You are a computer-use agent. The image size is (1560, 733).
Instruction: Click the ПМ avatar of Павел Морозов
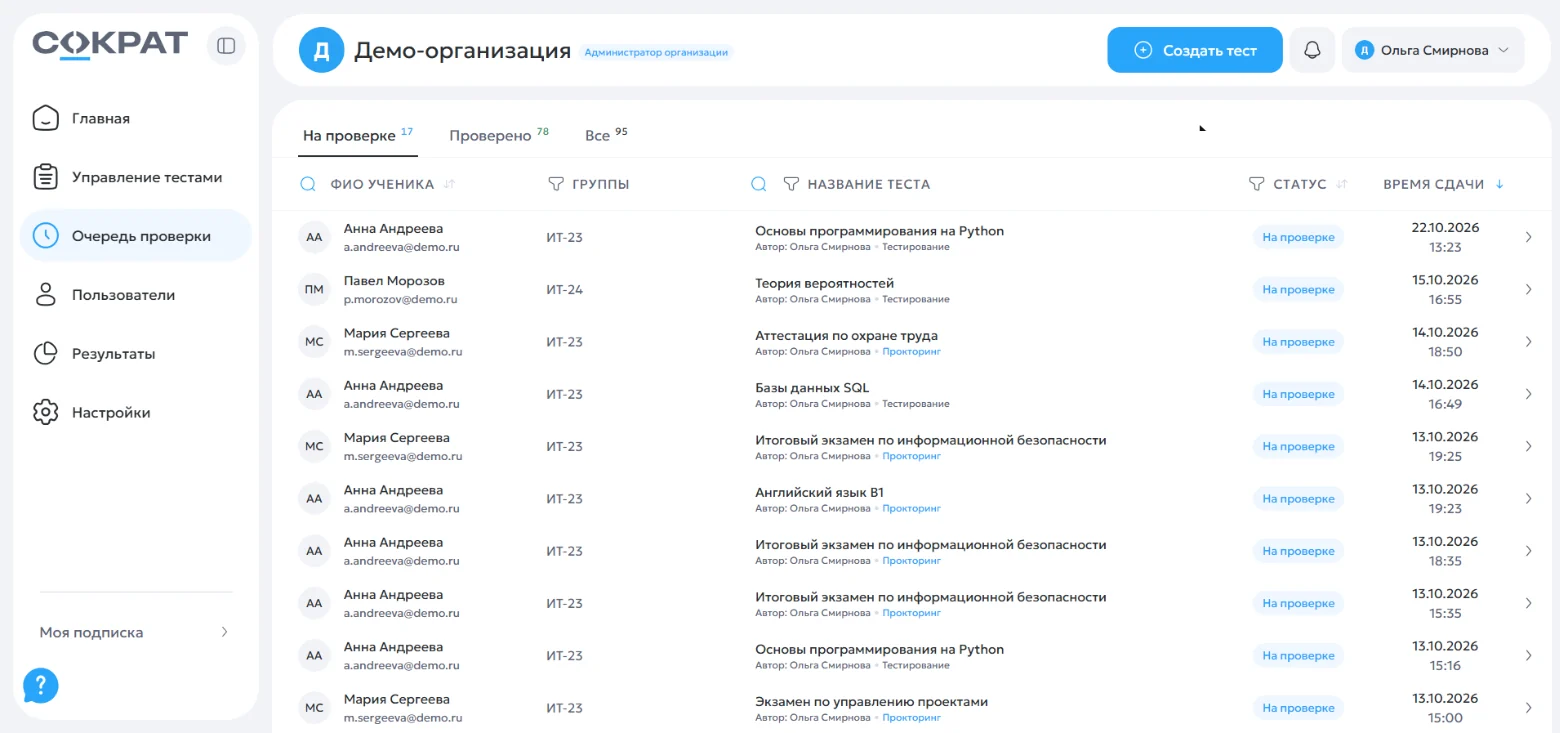click(x=314, y=290)
